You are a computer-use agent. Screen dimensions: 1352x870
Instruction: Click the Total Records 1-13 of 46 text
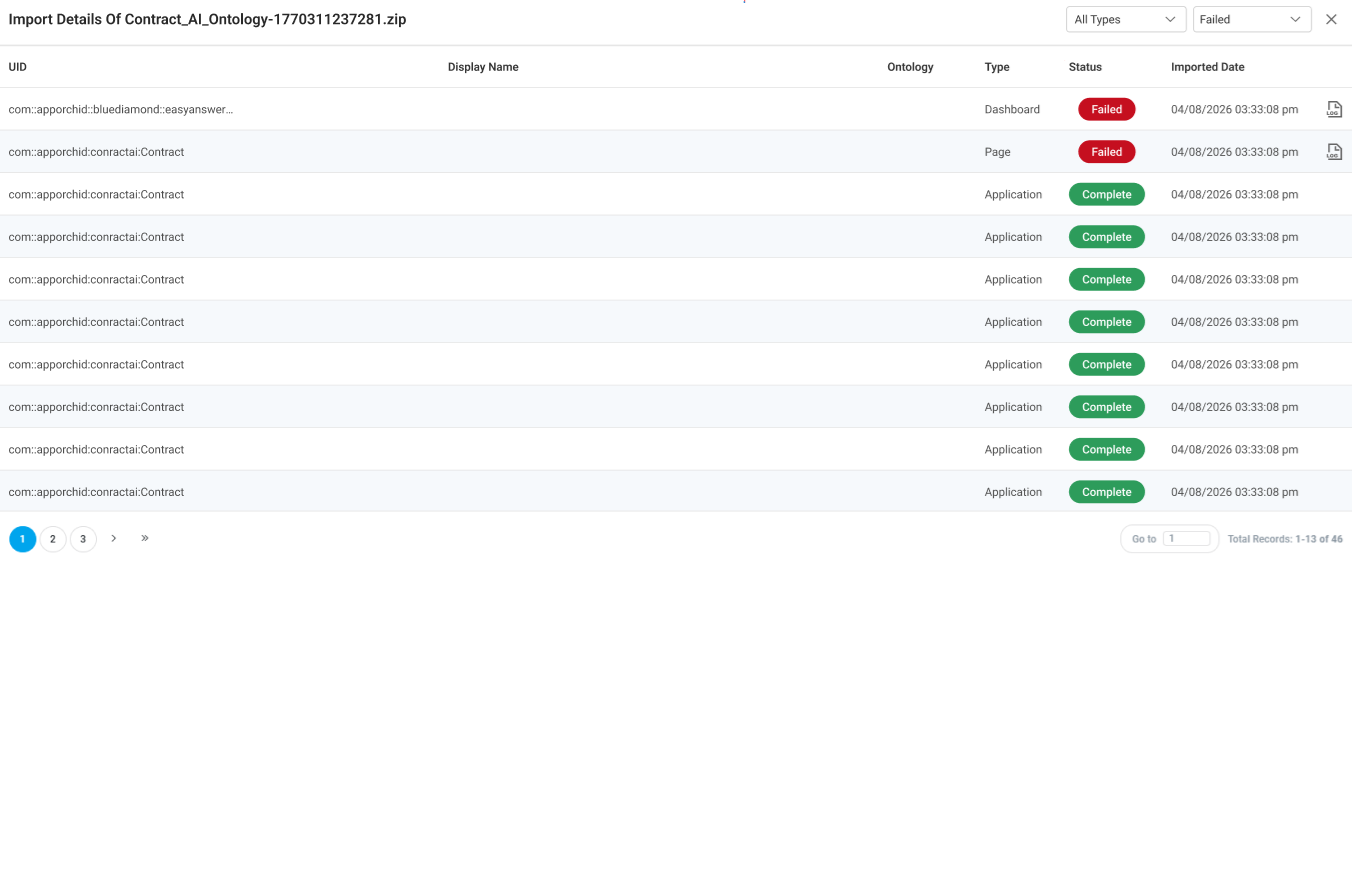pyautogui.click(x=1285, y=539)
